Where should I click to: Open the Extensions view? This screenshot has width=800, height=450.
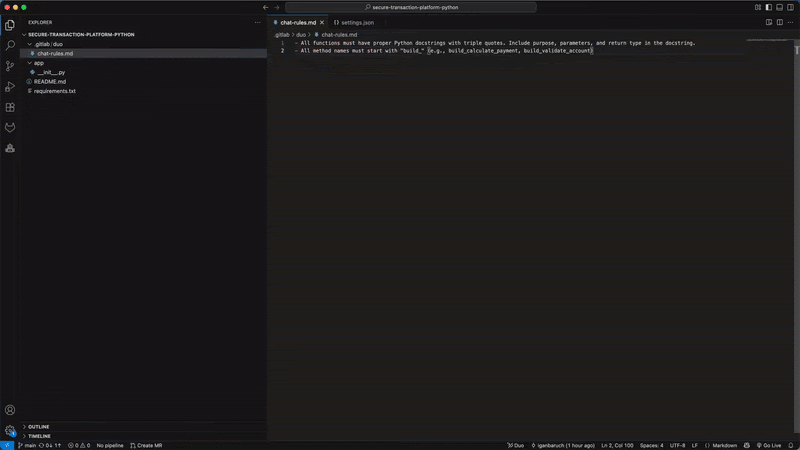pos(10,107)
